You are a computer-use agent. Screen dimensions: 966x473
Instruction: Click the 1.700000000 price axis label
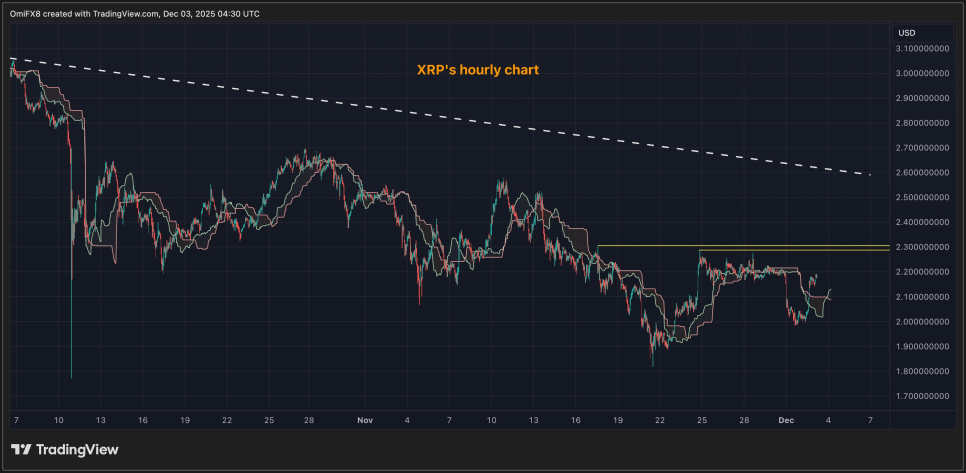click(920, 397)
